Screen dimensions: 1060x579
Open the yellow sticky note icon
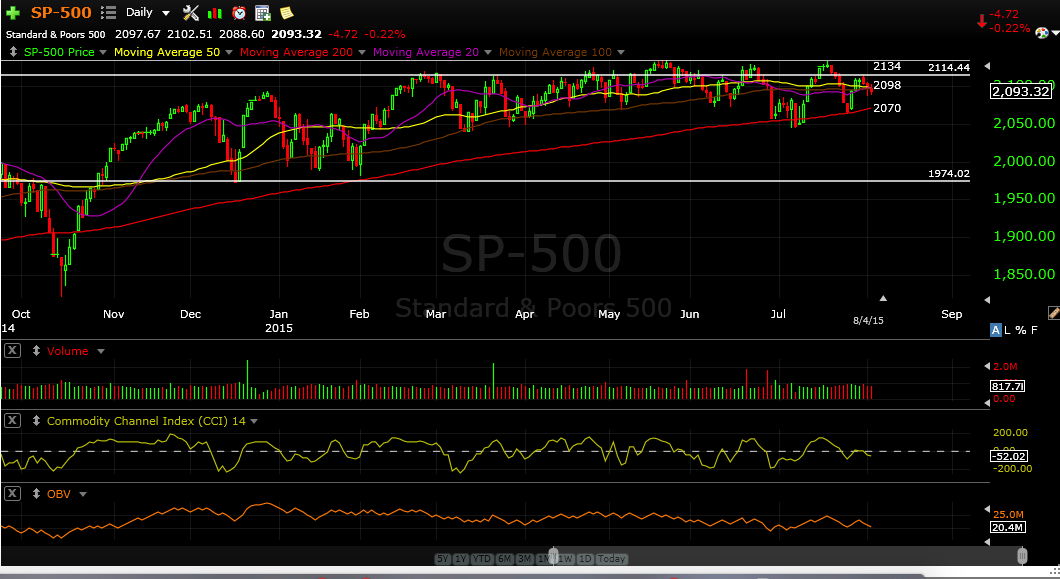[x=286, y=12]
